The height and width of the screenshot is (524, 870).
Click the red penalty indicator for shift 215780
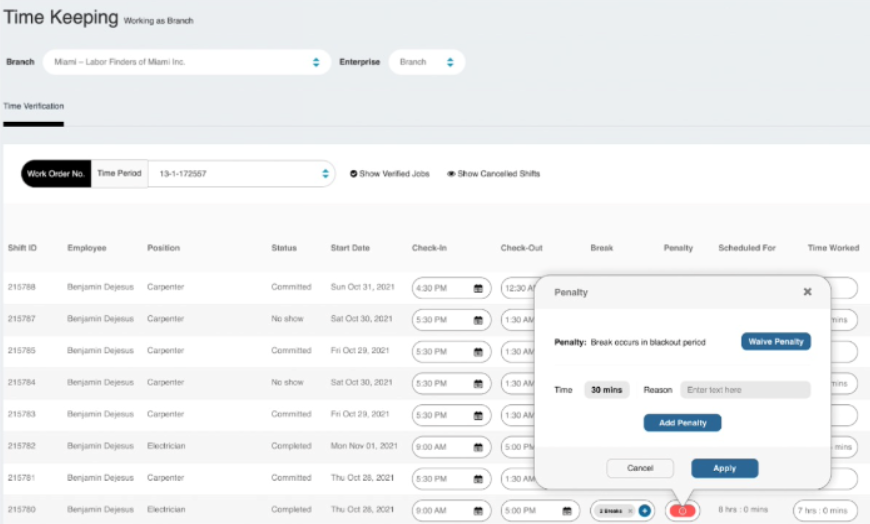click(x=682, y=511)
